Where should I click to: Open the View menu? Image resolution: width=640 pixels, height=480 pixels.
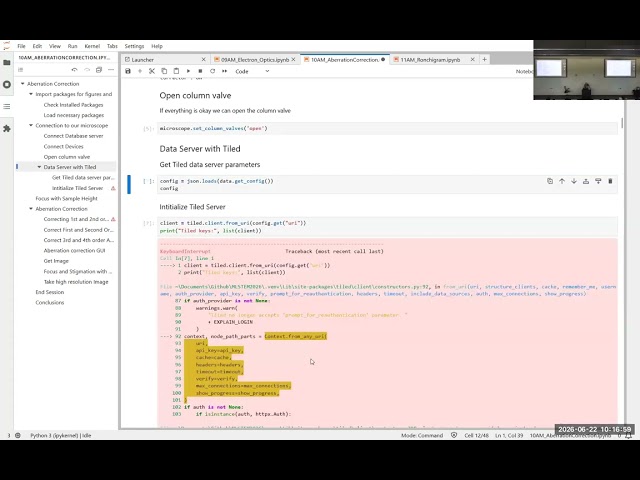click(x=55, y=46)
